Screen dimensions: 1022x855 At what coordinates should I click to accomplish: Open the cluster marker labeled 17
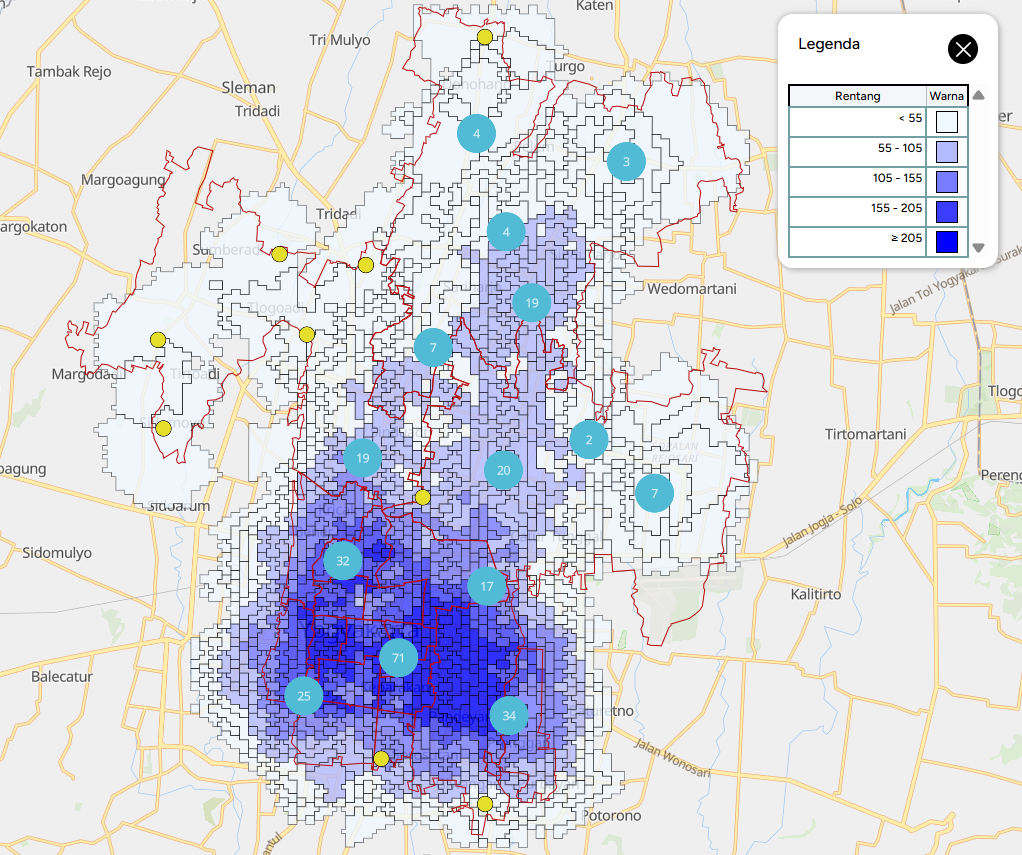click(487, 586)
